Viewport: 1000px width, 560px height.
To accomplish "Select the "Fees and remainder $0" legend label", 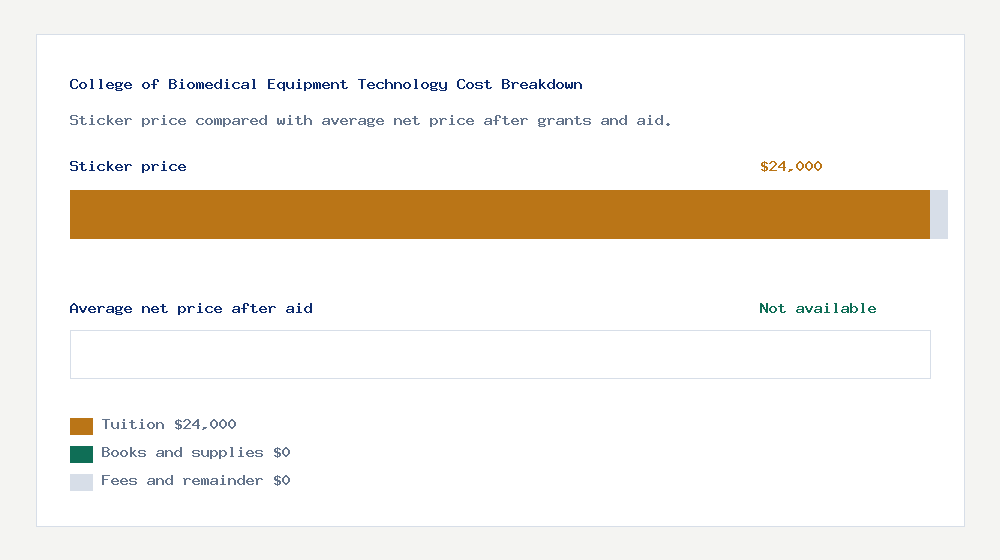I will pyautogui.click(x=196, y=481).
